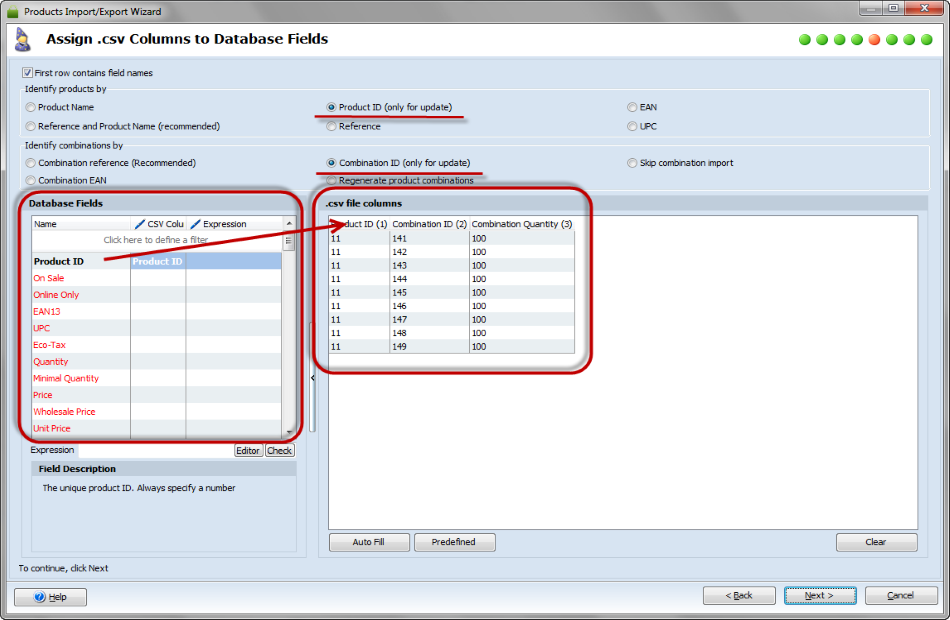Click the wizard mascot icon in header
Image resolution: width=950 pixels, height=620 pixels.
point(23,40)
